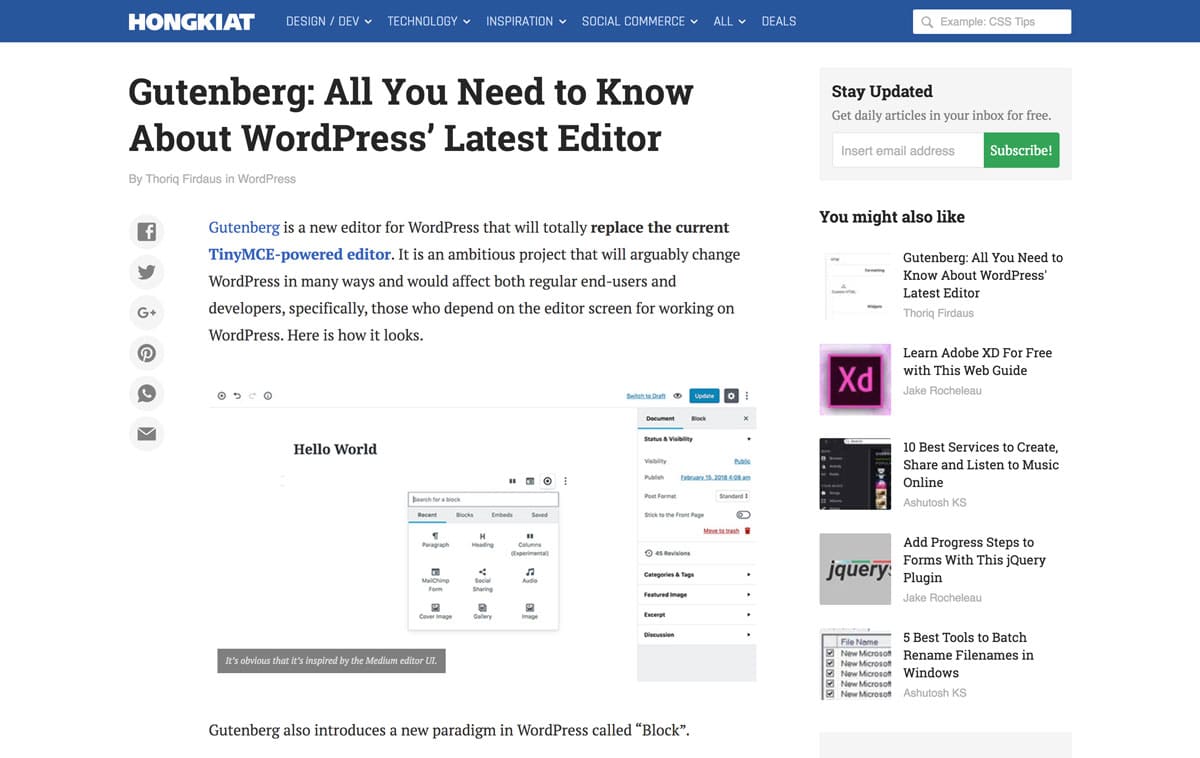Image resolution: width=1200 pixels, height=758 pixels.
Task: Click Ashutosh KS under batch rename article
Action: coord(935,693)
